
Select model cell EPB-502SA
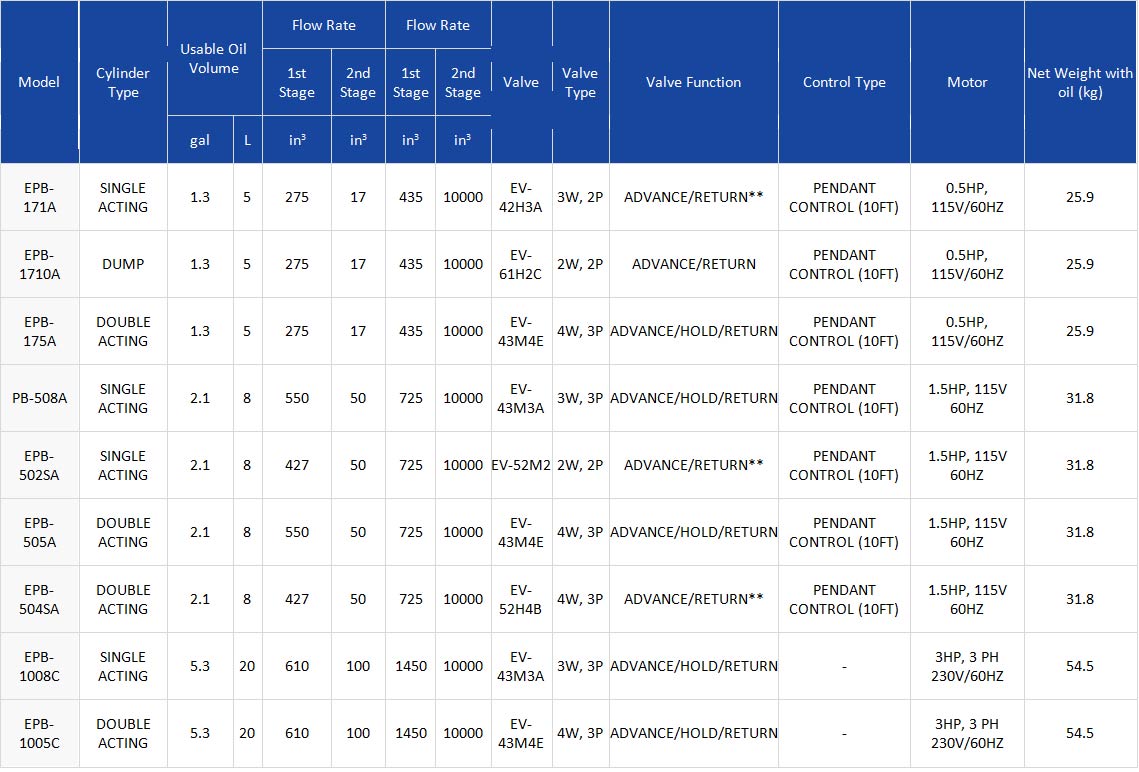[x=39, y=466]
